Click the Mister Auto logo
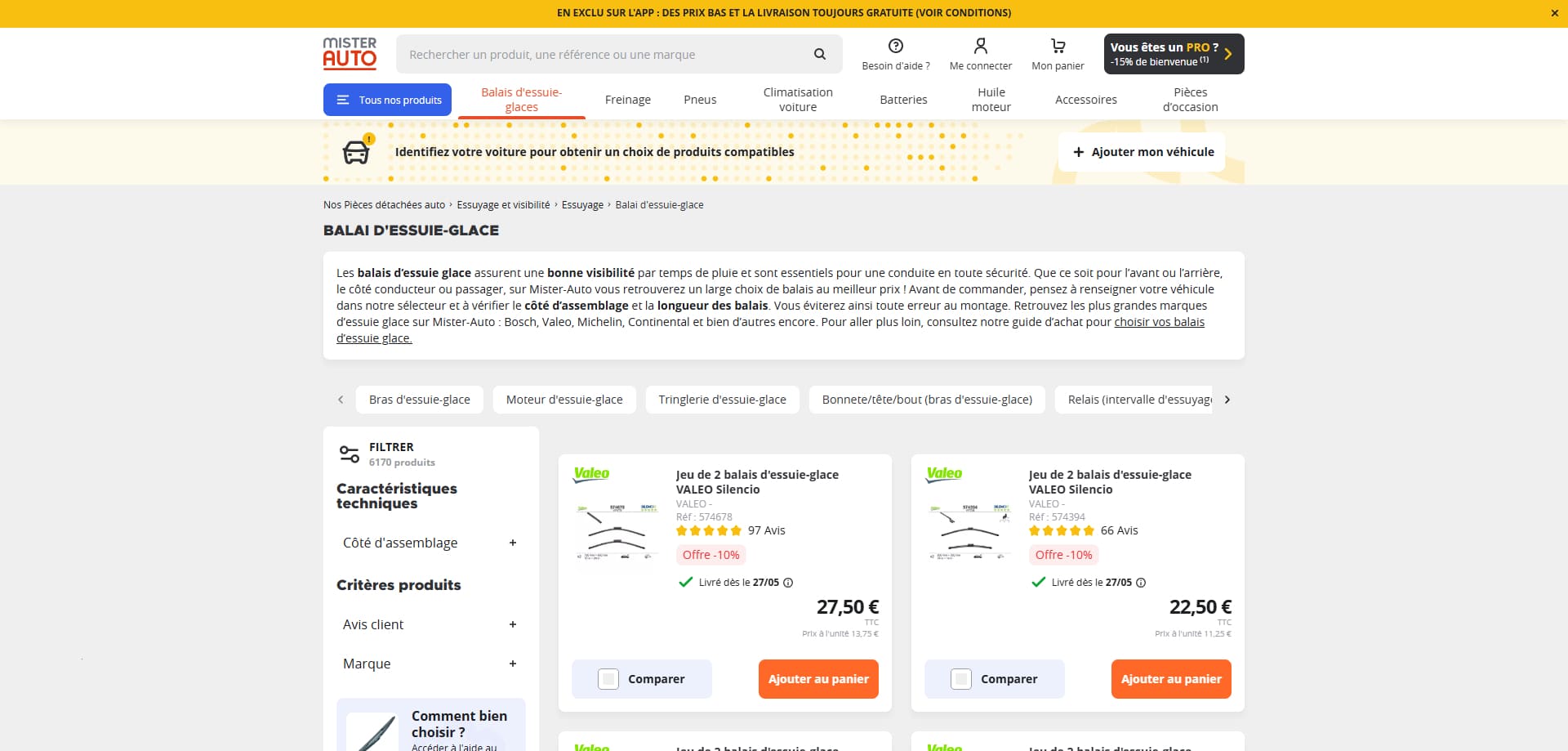The image size is (1568, 751). 350,53
